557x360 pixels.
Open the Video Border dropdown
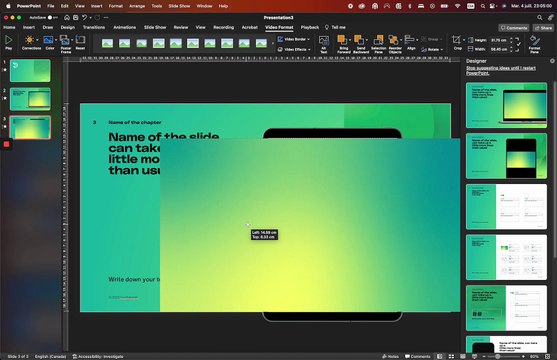click(x=293, y=39)
